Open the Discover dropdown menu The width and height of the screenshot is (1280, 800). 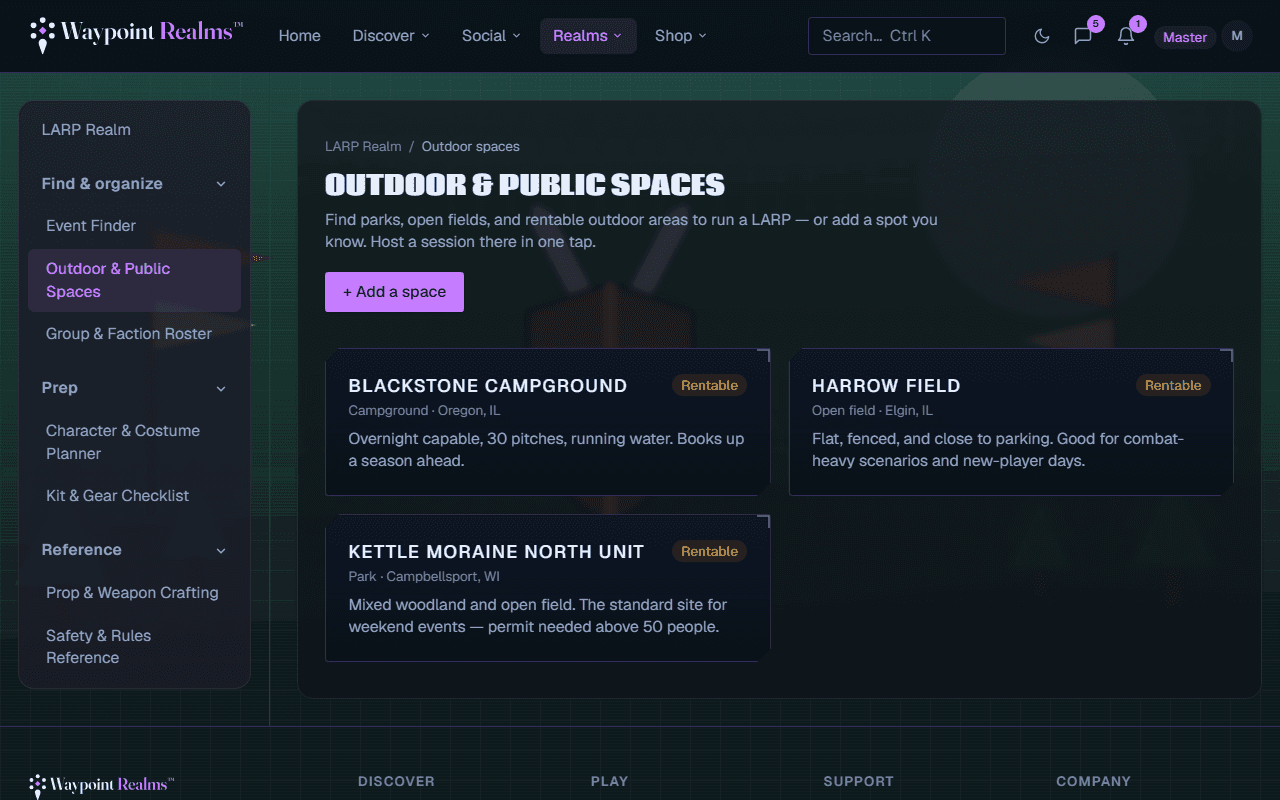[x=391, y=36]
